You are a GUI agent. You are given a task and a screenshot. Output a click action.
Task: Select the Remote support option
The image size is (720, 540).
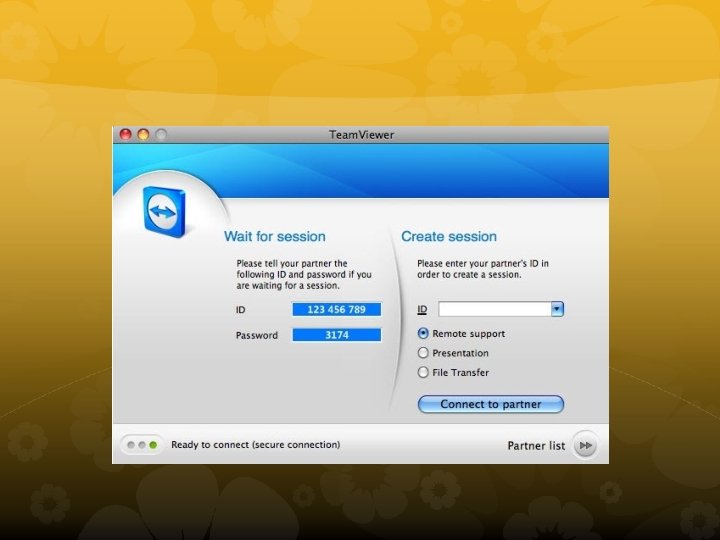pos(462,334)
